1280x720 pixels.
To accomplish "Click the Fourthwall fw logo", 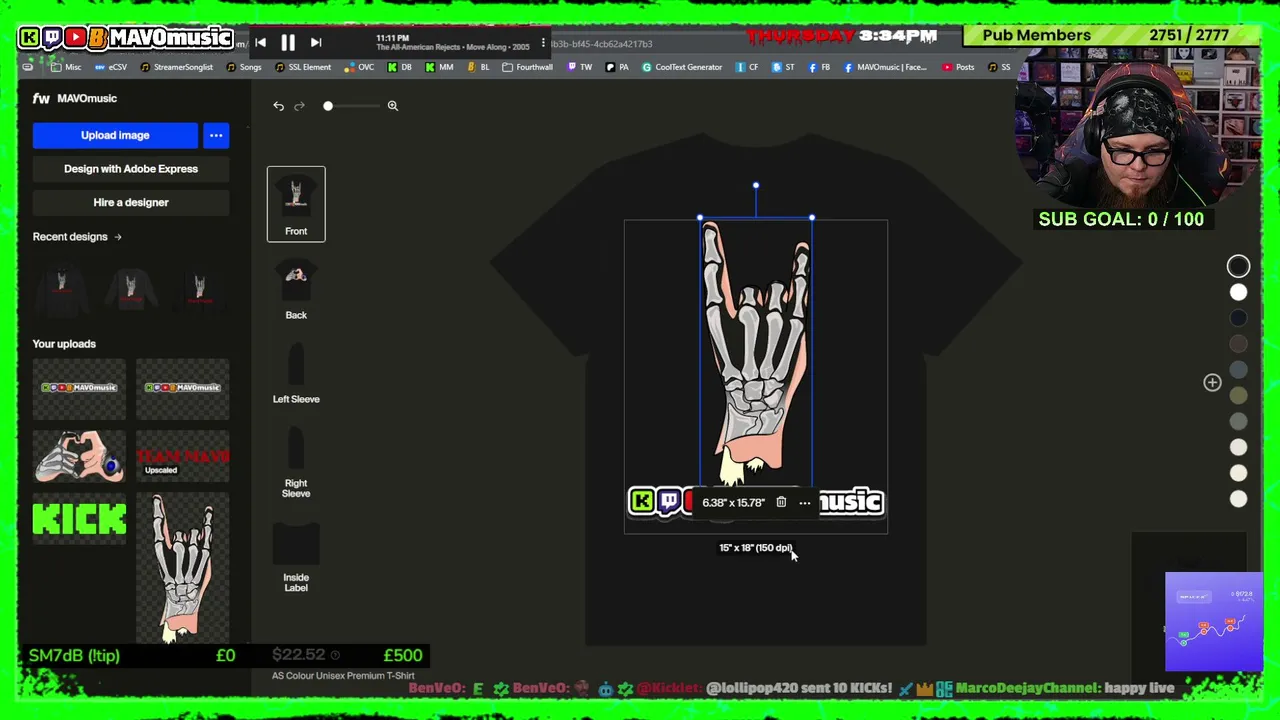I will (x=41, y=98).
